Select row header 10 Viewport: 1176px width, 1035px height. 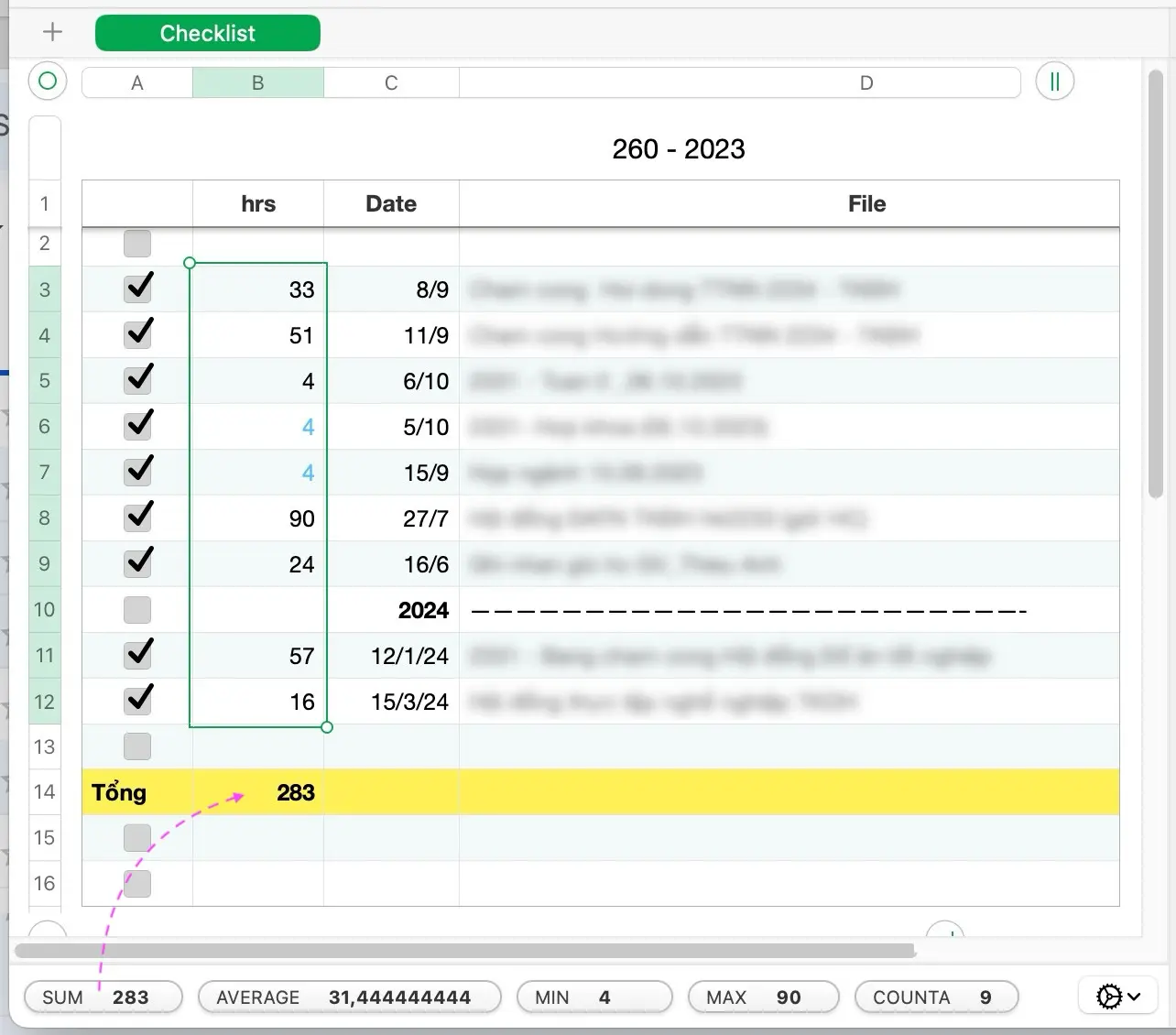45,610
